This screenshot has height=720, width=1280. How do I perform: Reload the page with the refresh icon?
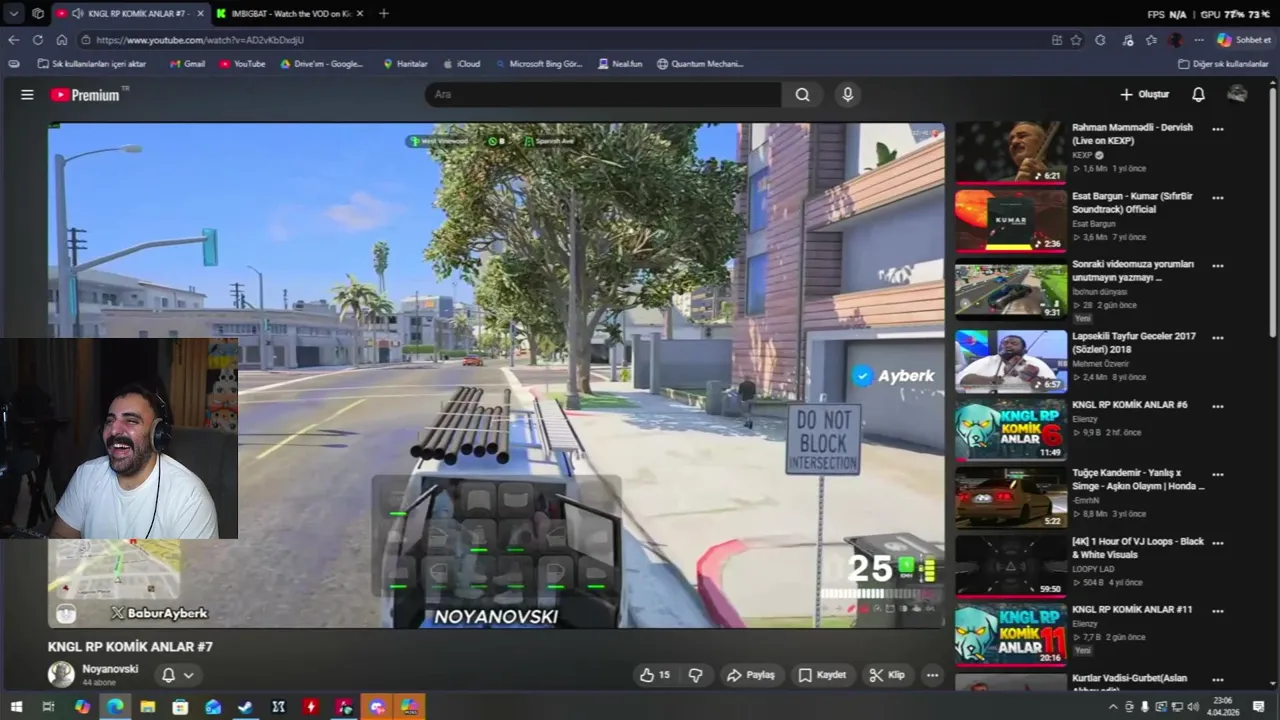tap(38, 40)
